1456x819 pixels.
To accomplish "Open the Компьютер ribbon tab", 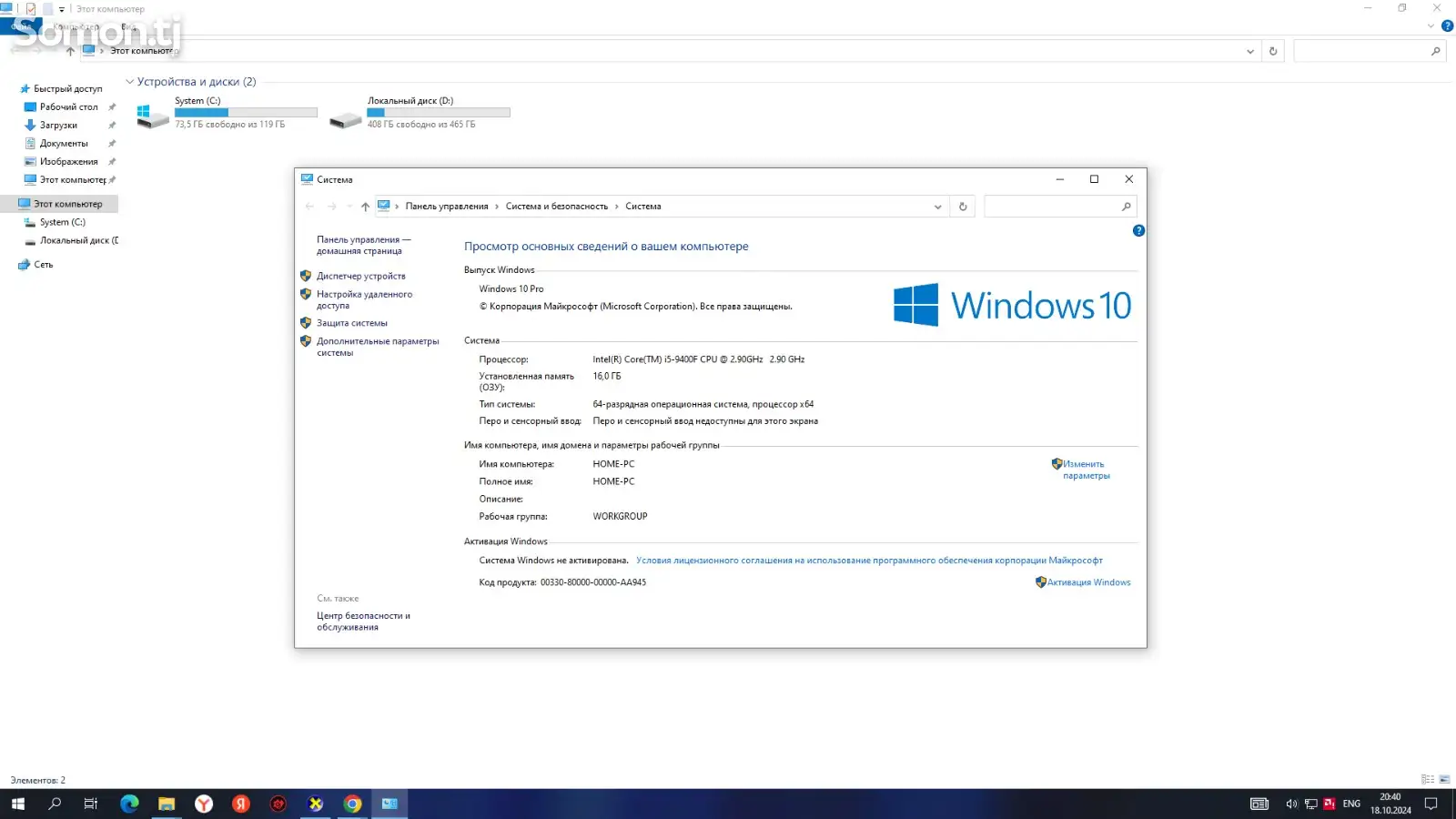I will click(x=76, y=26).
